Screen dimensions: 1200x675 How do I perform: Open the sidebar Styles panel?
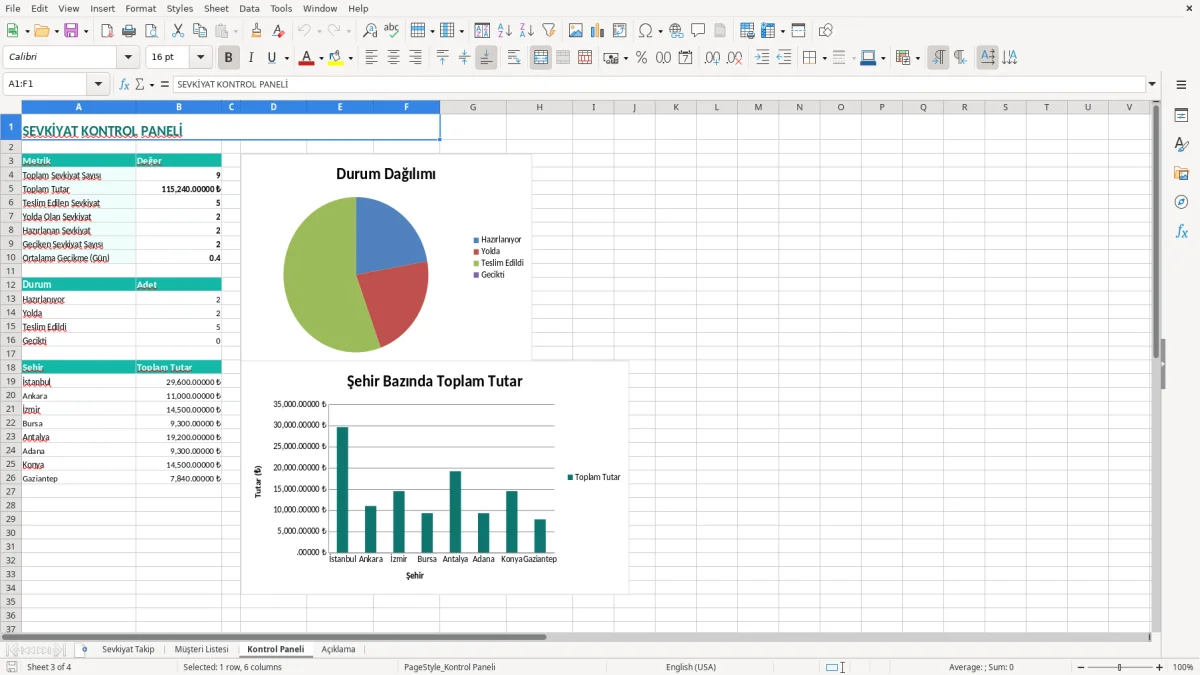[1181, 144]
